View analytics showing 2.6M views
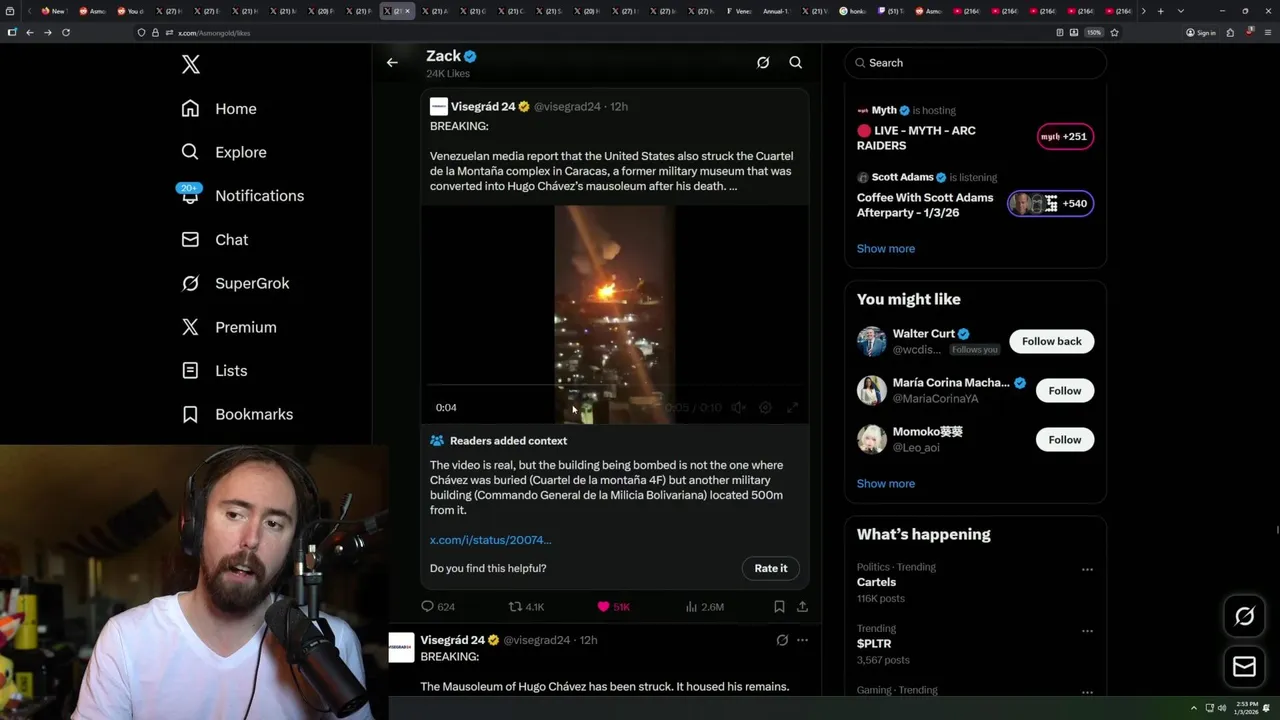1280x720 pixels. 705,606
